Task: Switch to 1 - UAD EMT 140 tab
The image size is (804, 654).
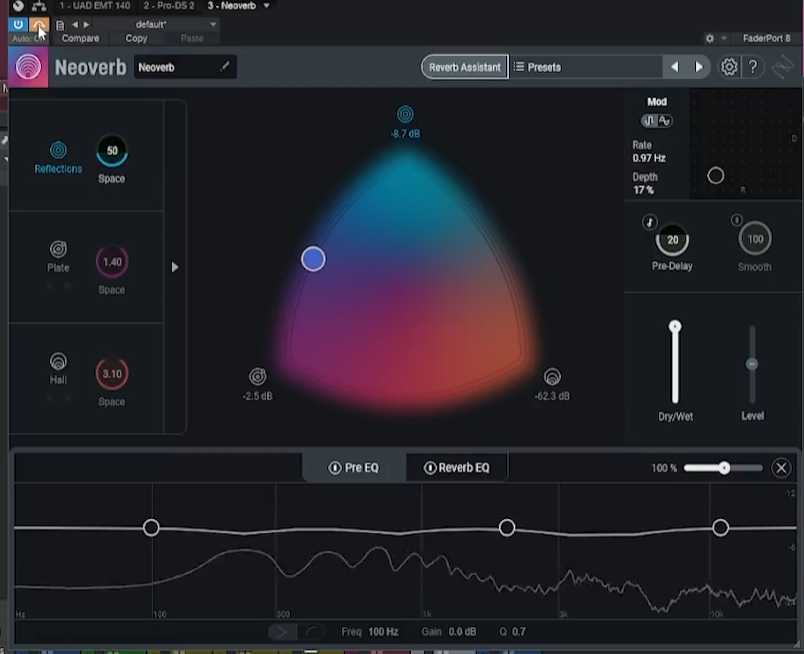Action: (94, 6)
